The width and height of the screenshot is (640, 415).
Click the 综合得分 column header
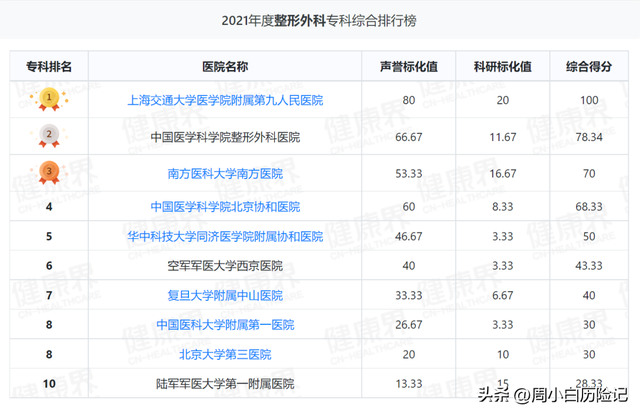589,67
